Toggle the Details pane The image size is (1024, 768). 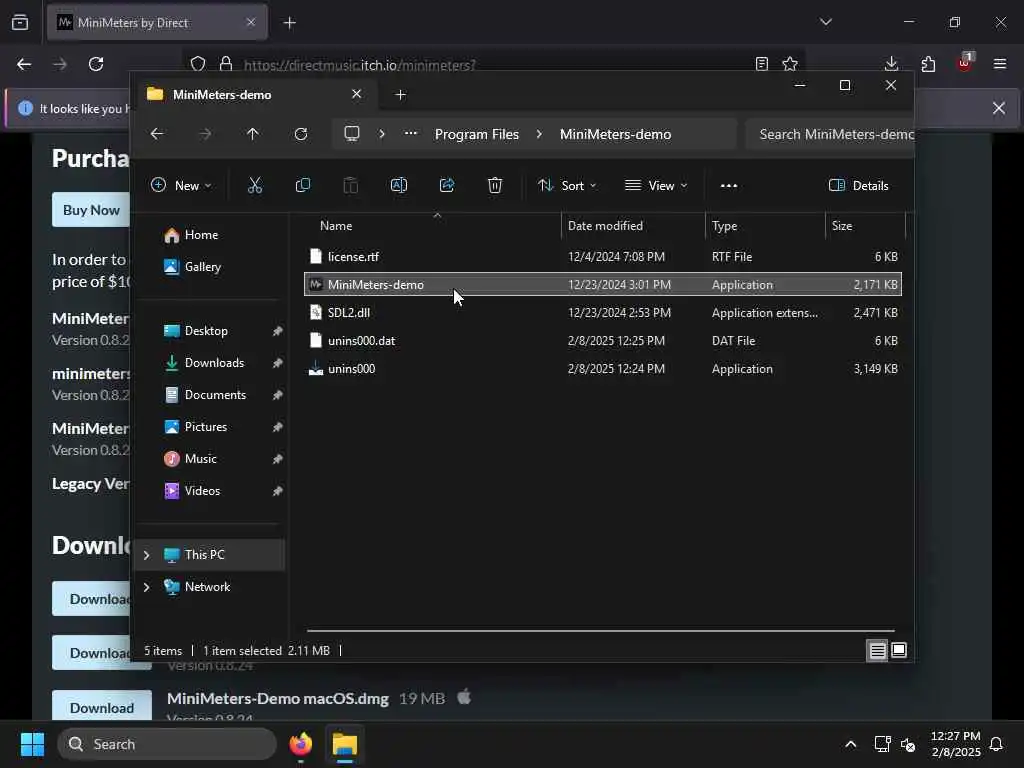click(x=858, y=185)
